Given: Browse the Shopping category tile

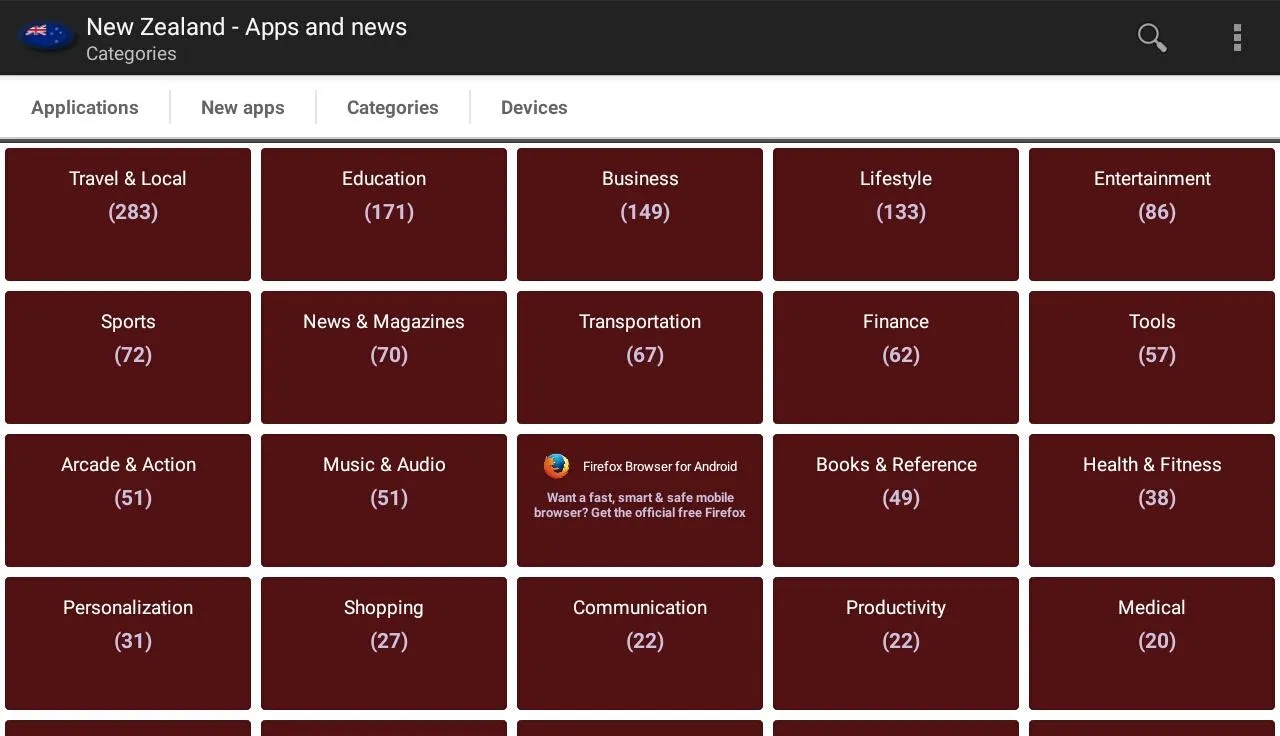Looking at the screenshot, I should [384, 643].
